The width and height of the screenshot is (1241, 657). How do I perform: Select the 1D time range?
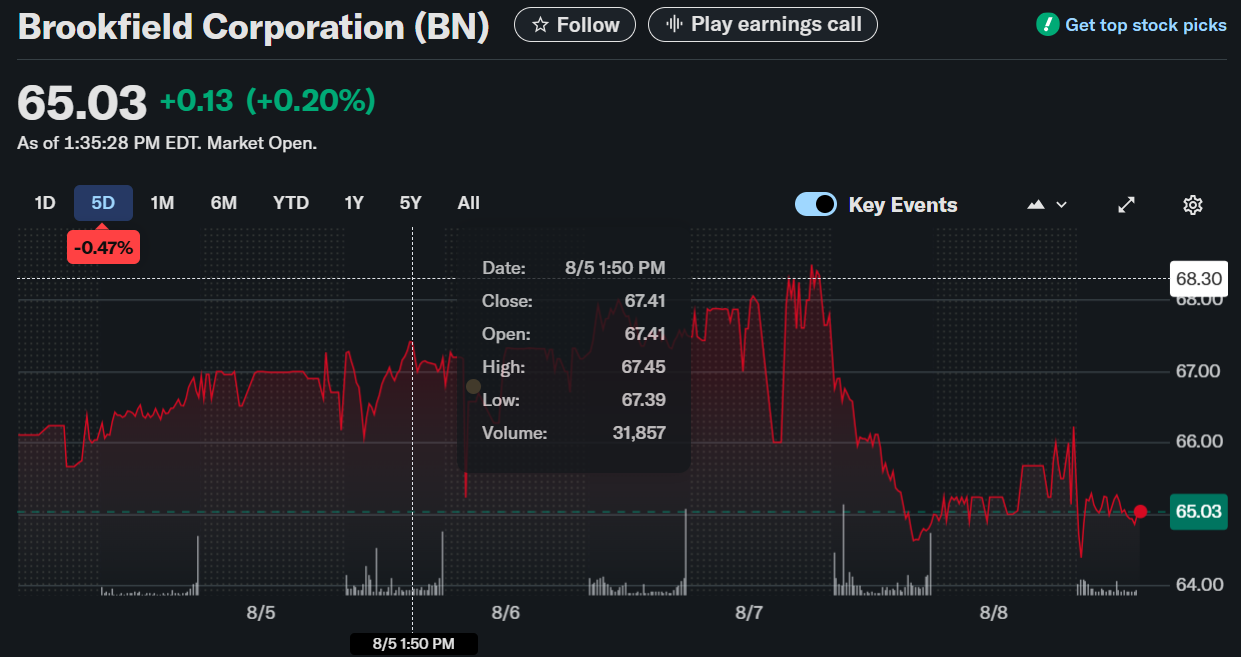[x=45, y=203]
